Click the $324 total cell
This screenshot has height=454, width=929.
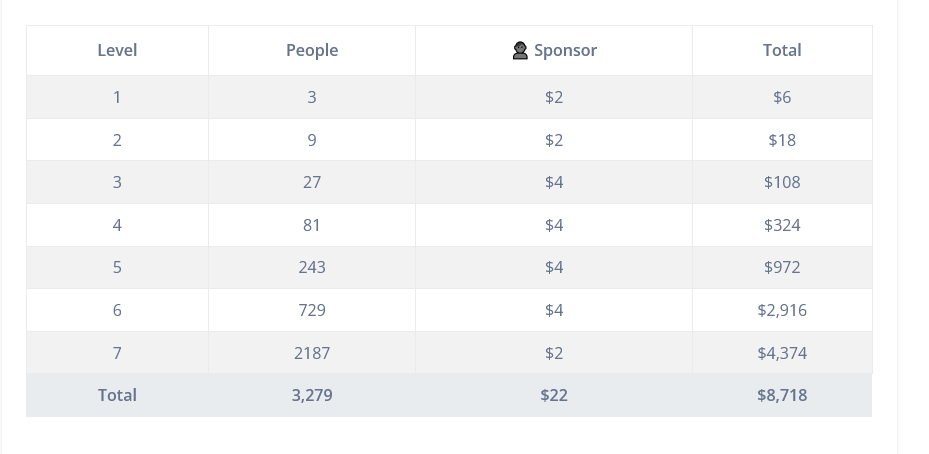click(782, 225)
